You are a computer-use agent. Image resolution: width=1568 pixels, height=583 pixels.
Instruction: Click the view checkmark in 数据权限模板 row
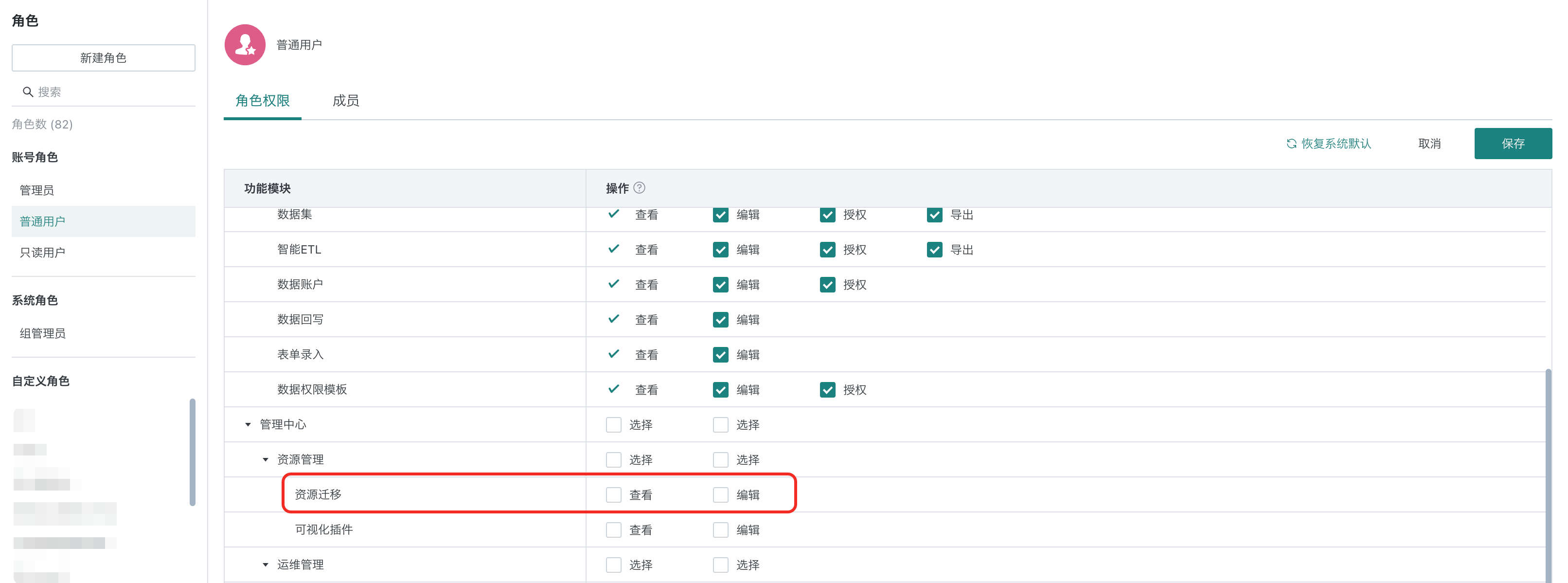614,389
